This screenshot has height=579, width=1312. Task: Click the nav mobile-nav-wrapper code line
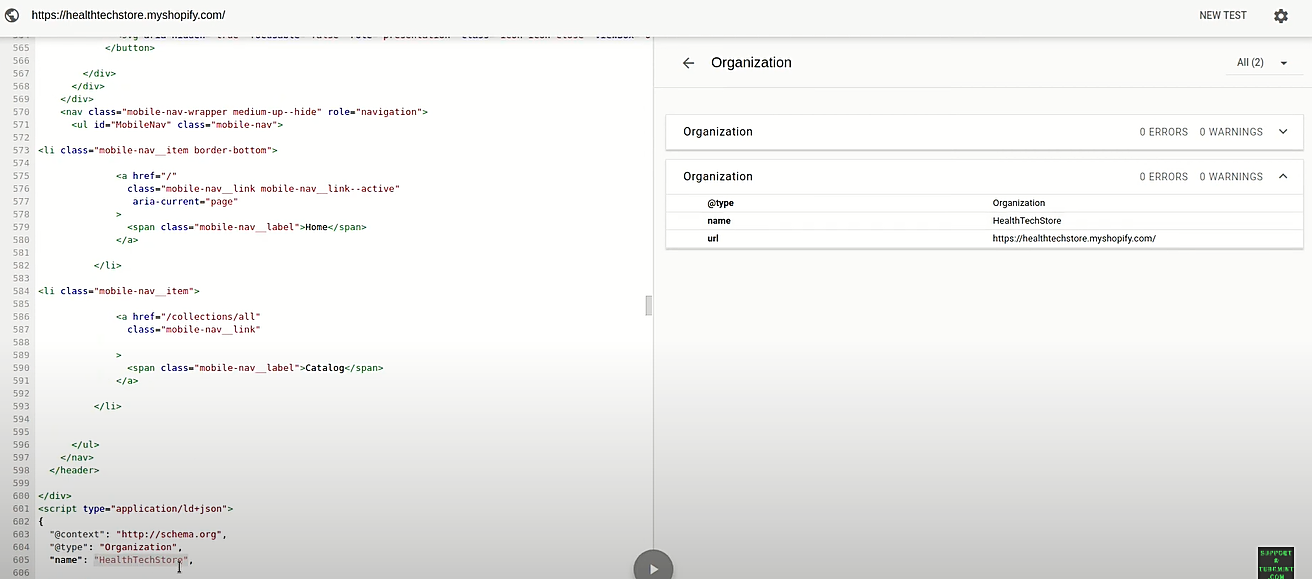[x=244, y=112]
